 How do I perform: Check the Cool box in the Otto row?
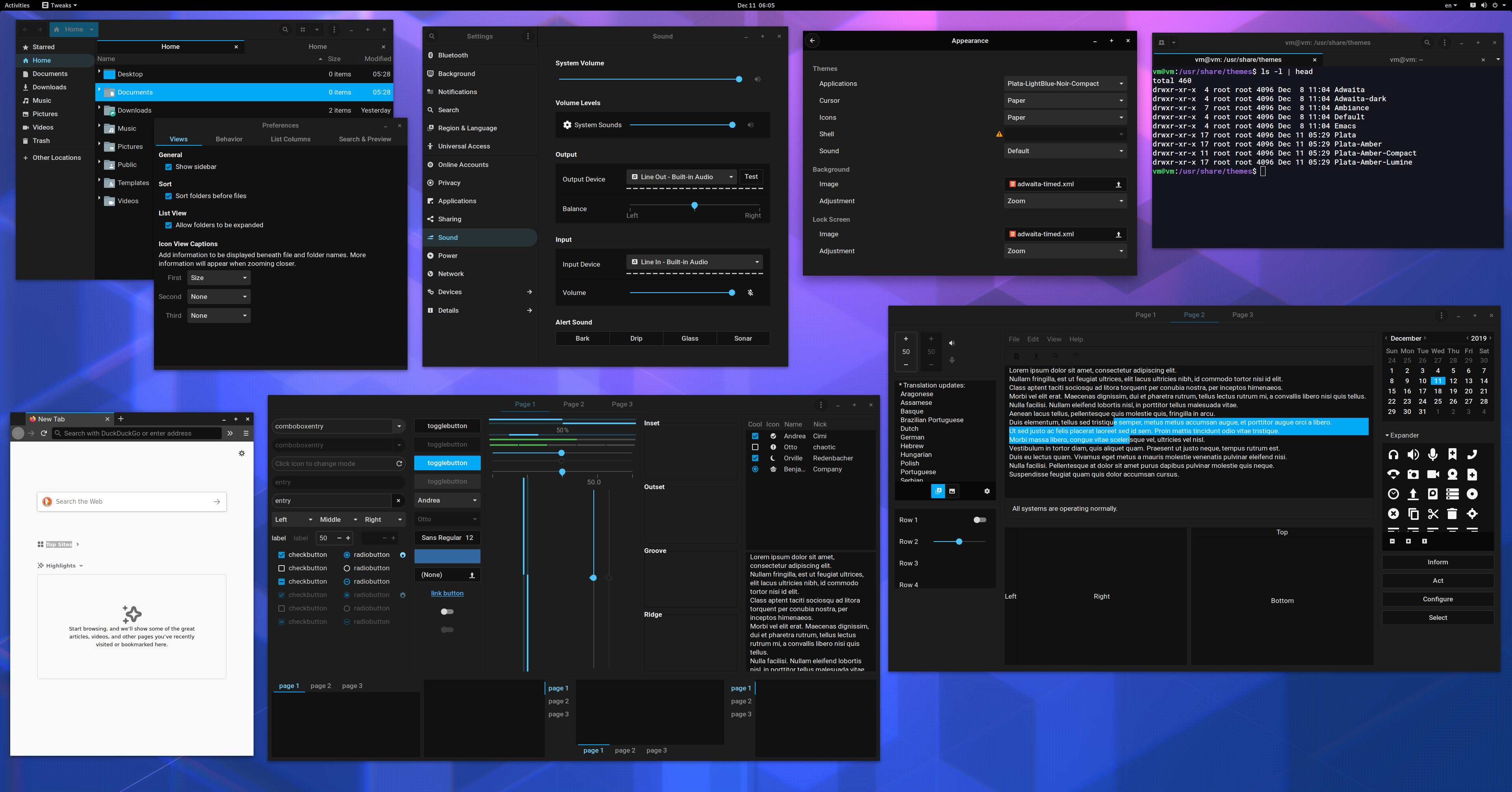tap(756, 447)
